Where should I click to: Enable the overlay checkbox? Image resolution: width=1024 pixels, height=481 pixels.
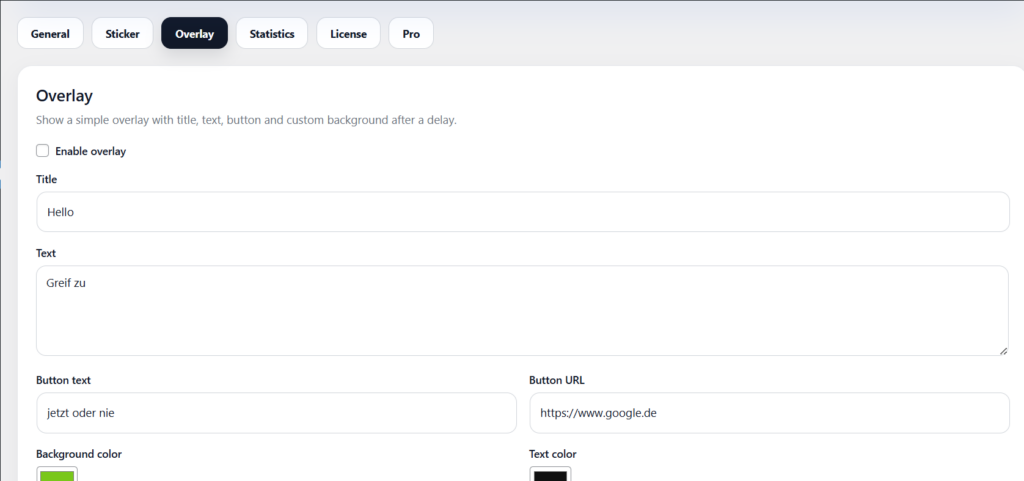(x=43, y=151)
